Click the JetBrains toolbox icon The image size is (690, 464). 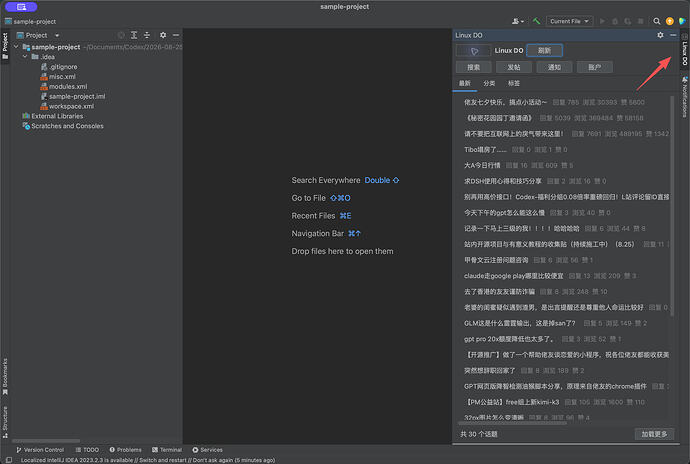[x=682, y=21]
